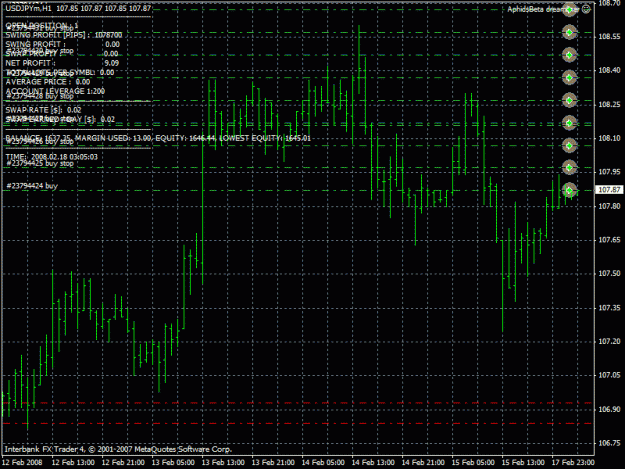Screen dimensions: 625x469
Task: Click the 15 Feb 13:00 time label
Action: coord(523,463)
